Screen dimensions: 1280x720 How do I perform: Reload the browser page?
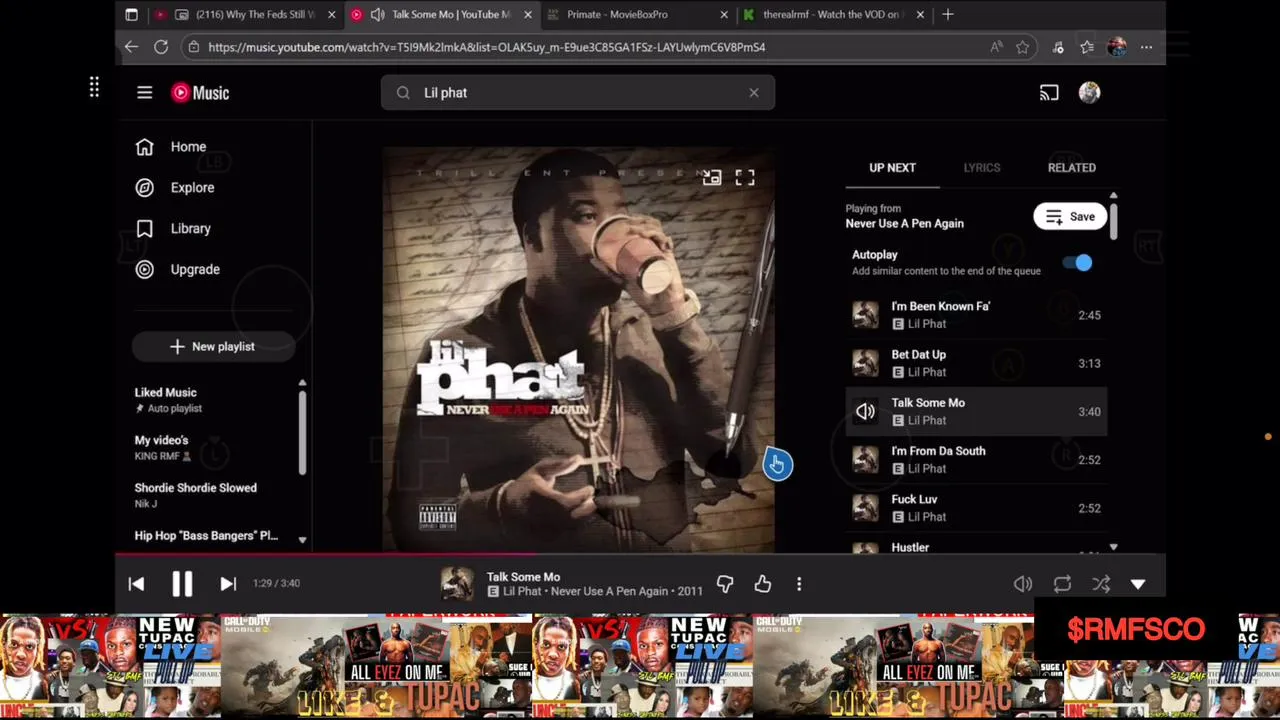(x=161, y=47)
